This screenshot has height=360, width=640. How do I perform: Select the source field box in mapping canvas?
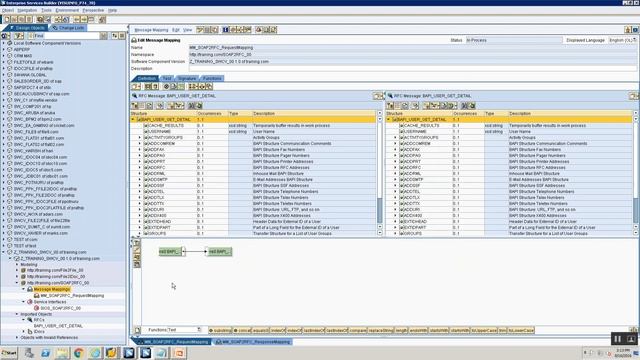click(170, 251)
